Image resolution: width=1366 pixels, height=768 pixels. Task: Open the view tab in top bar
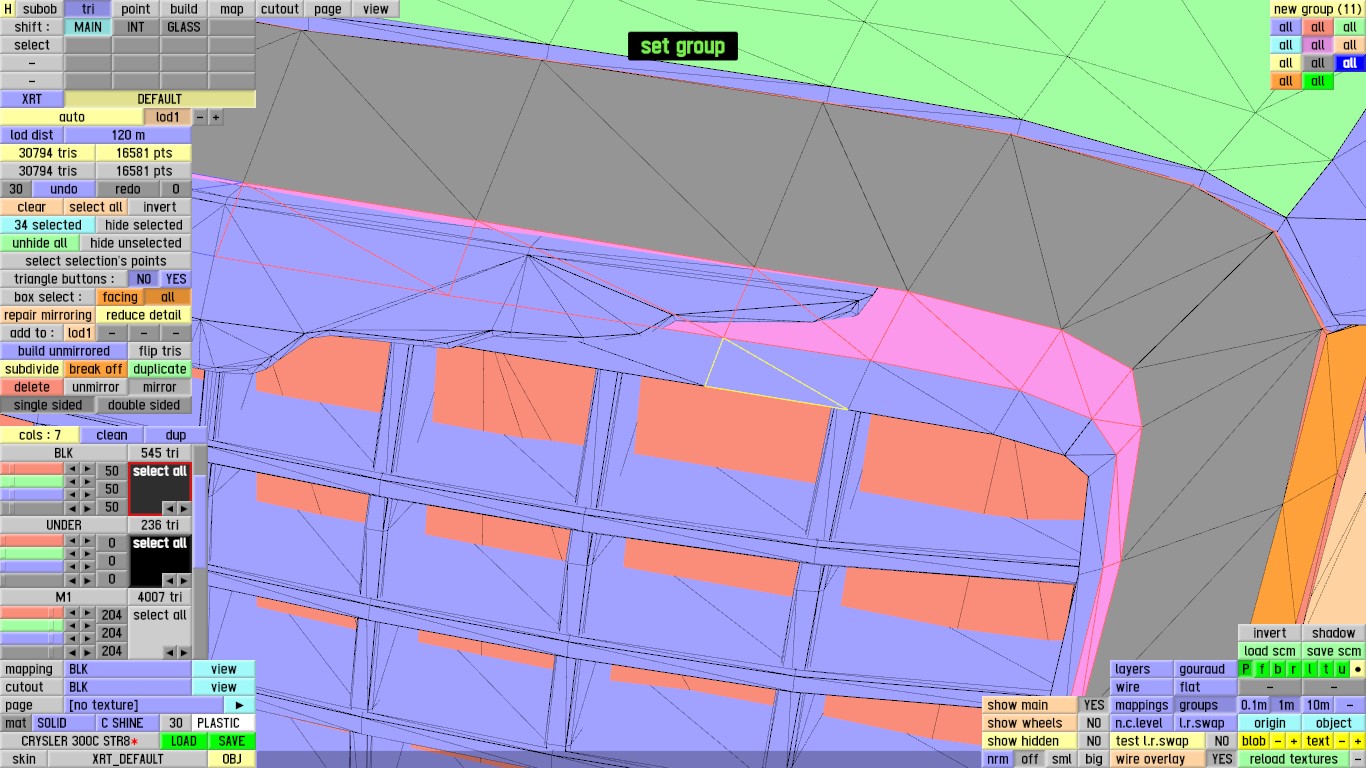tap(376, 9)
